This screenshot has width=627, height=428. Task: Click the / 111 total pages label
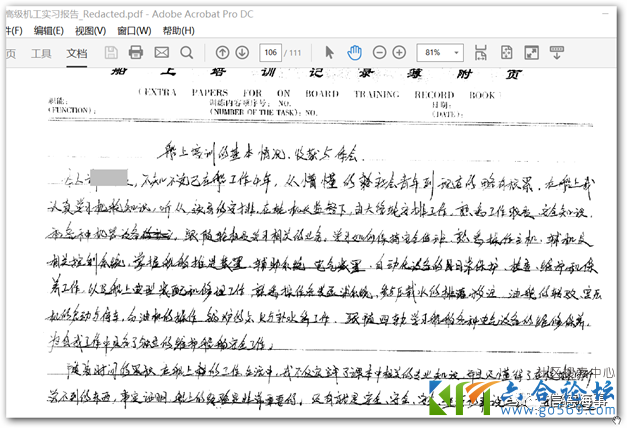tap(293, 53)
